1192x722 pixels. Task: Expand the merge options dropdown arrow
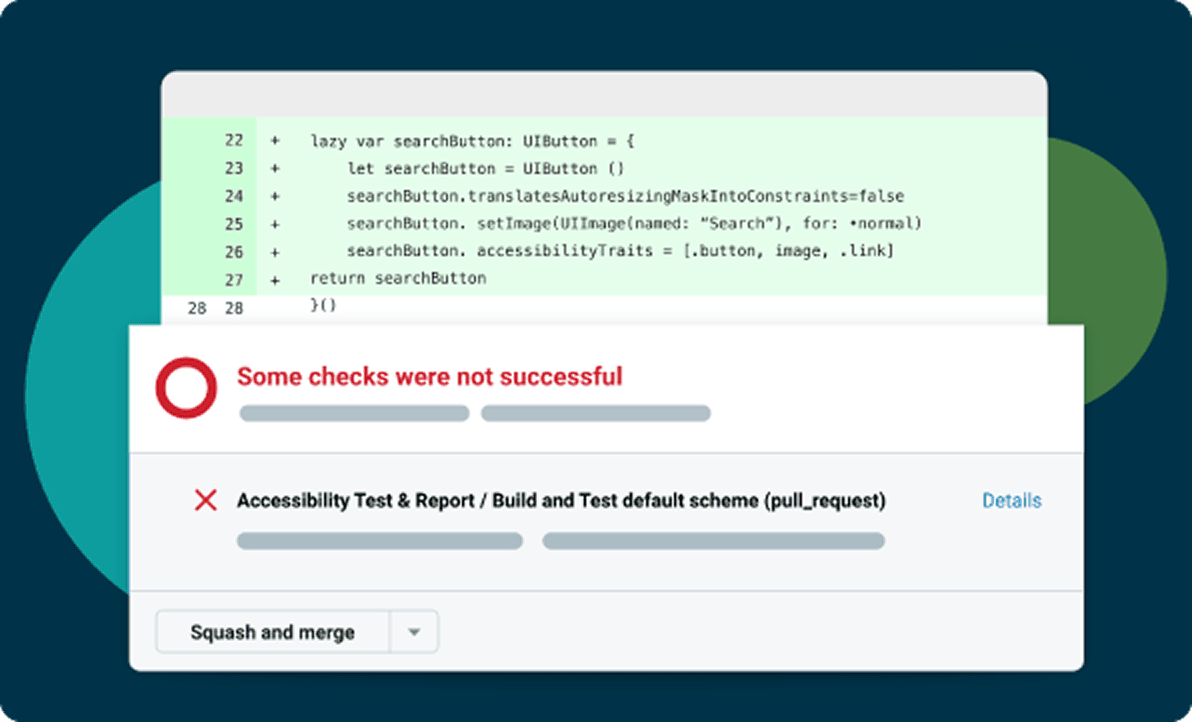pyautogui.click(x=415, y=633)
